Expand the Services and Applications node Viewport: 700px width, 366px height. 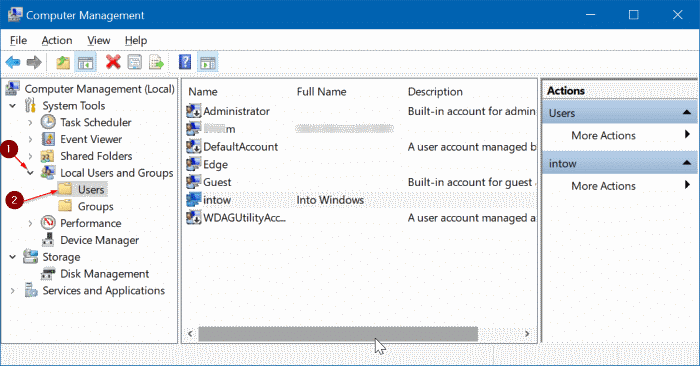pyautogui.click(x=12, y=291)
